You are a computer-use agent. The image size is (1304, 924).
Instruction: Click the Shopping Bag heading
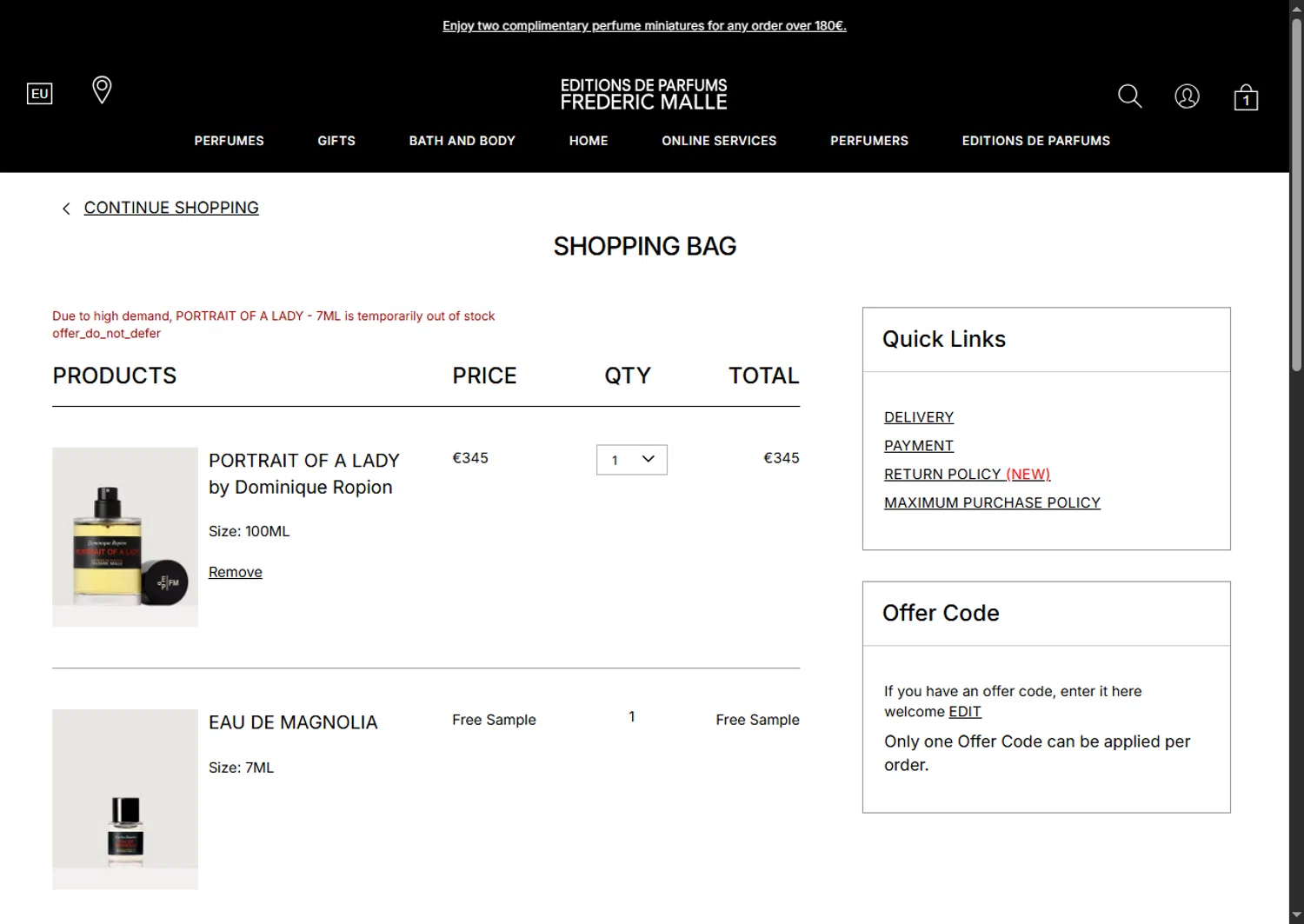644,247
